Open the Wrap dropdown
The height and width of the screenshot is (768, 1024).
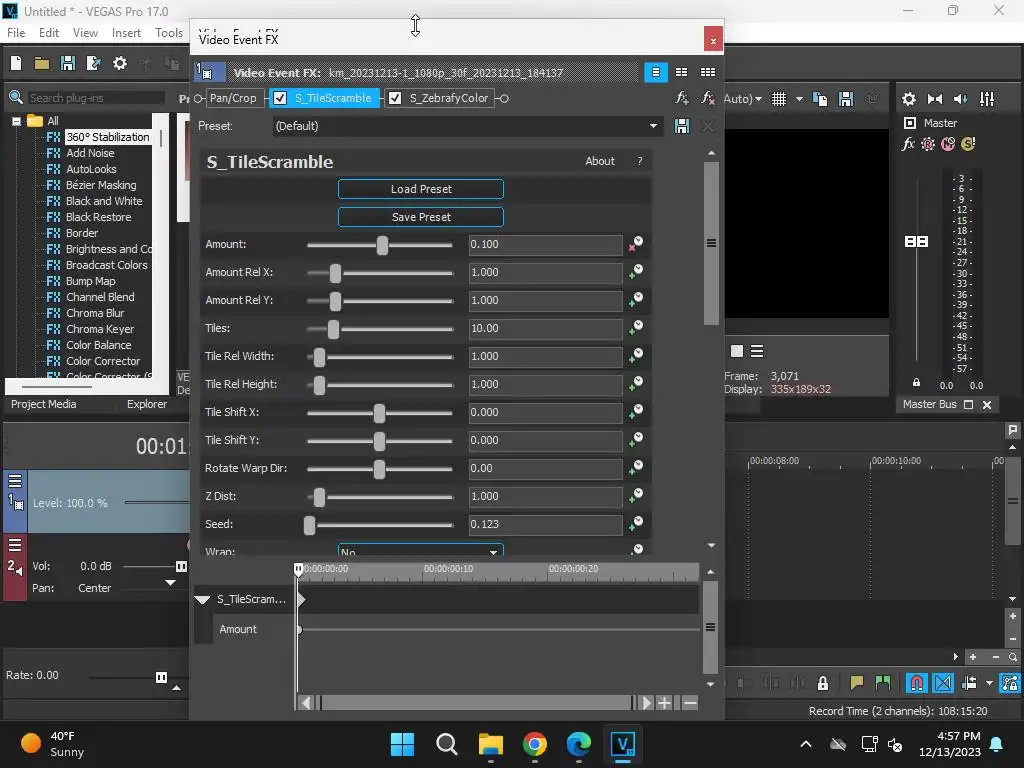point(421,550)
